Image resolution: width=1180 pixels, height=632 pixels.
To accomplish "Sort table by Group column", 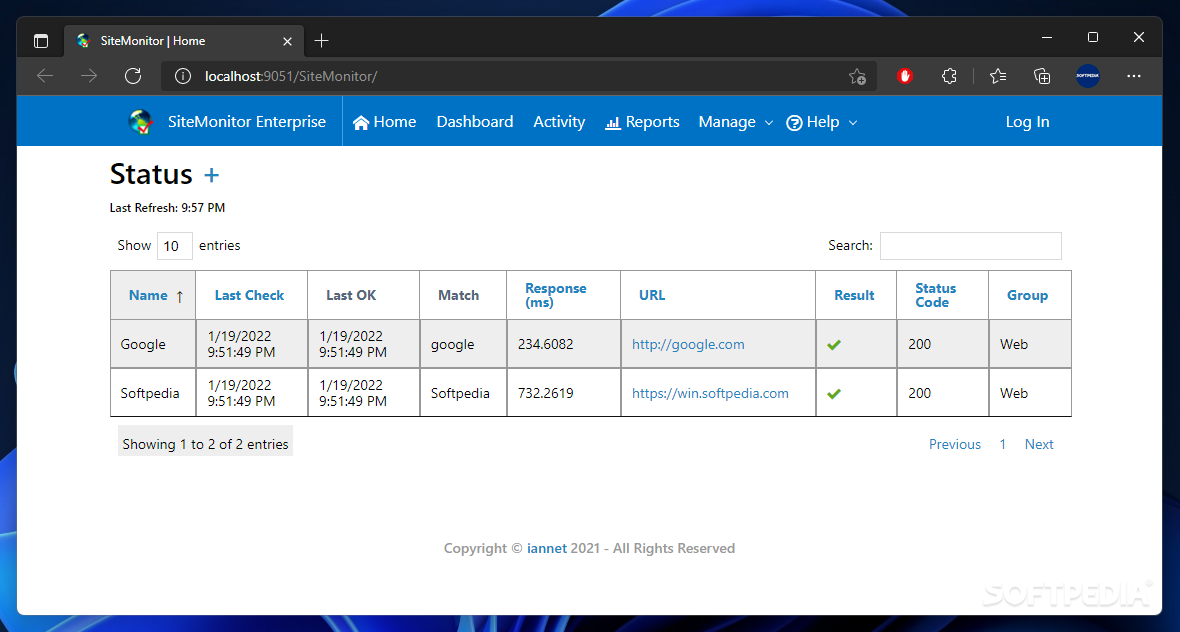I will coord(1027,296).
